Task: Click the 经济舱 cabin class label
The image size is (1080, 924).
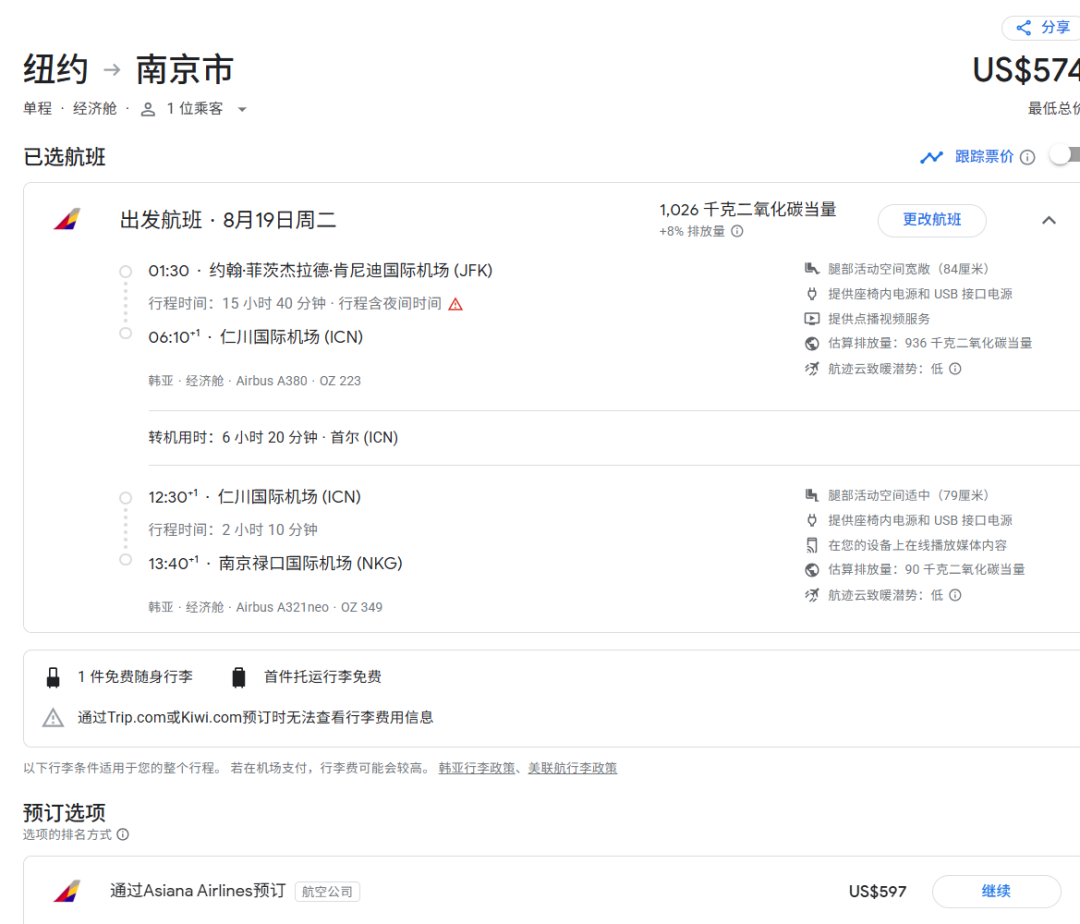Action: point(95,109)
